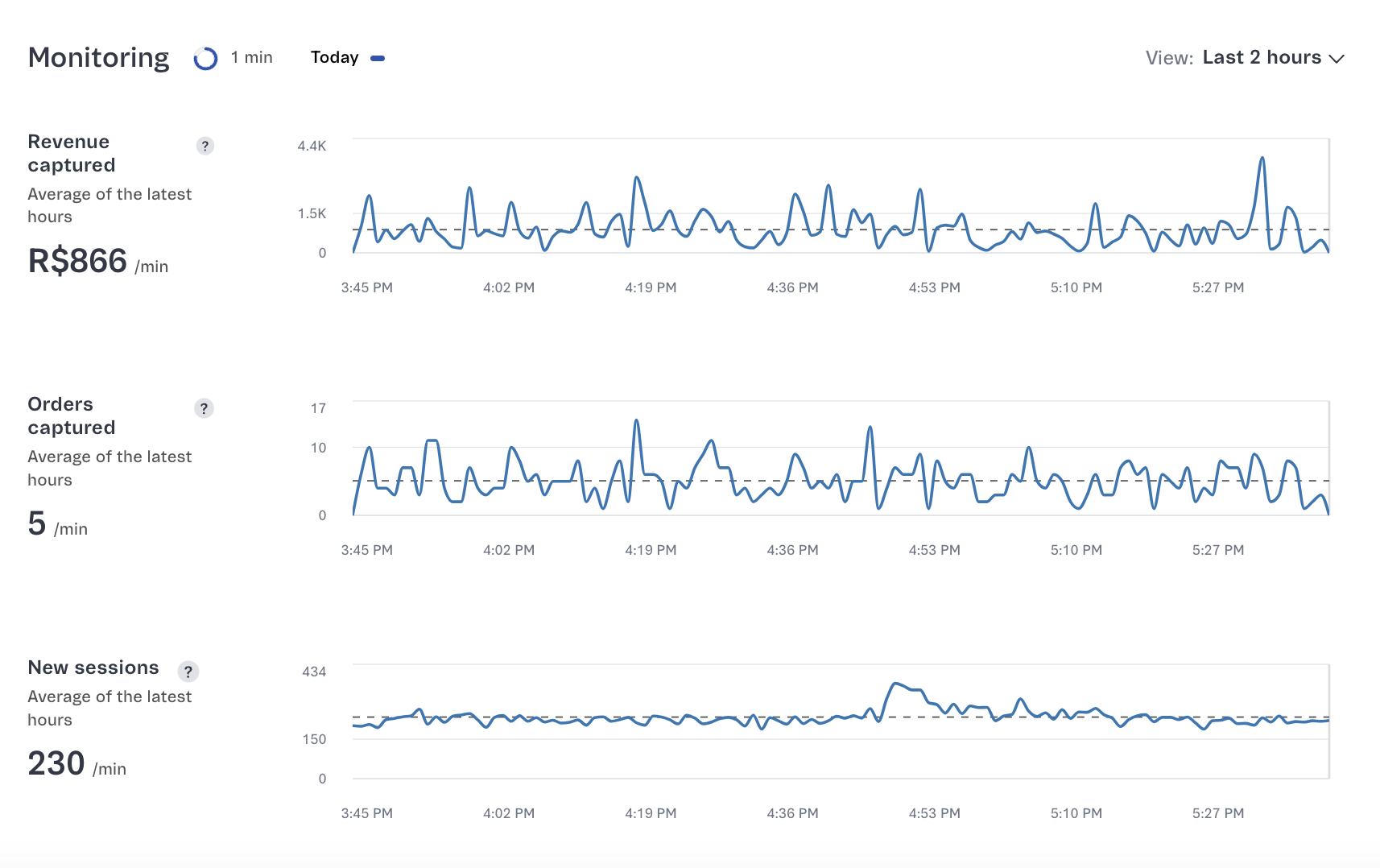Image resolution: width=1380 pixels, height=868 pixels.
Task: Click the 1 min refresh interval label
Action: tap(251, 57)
